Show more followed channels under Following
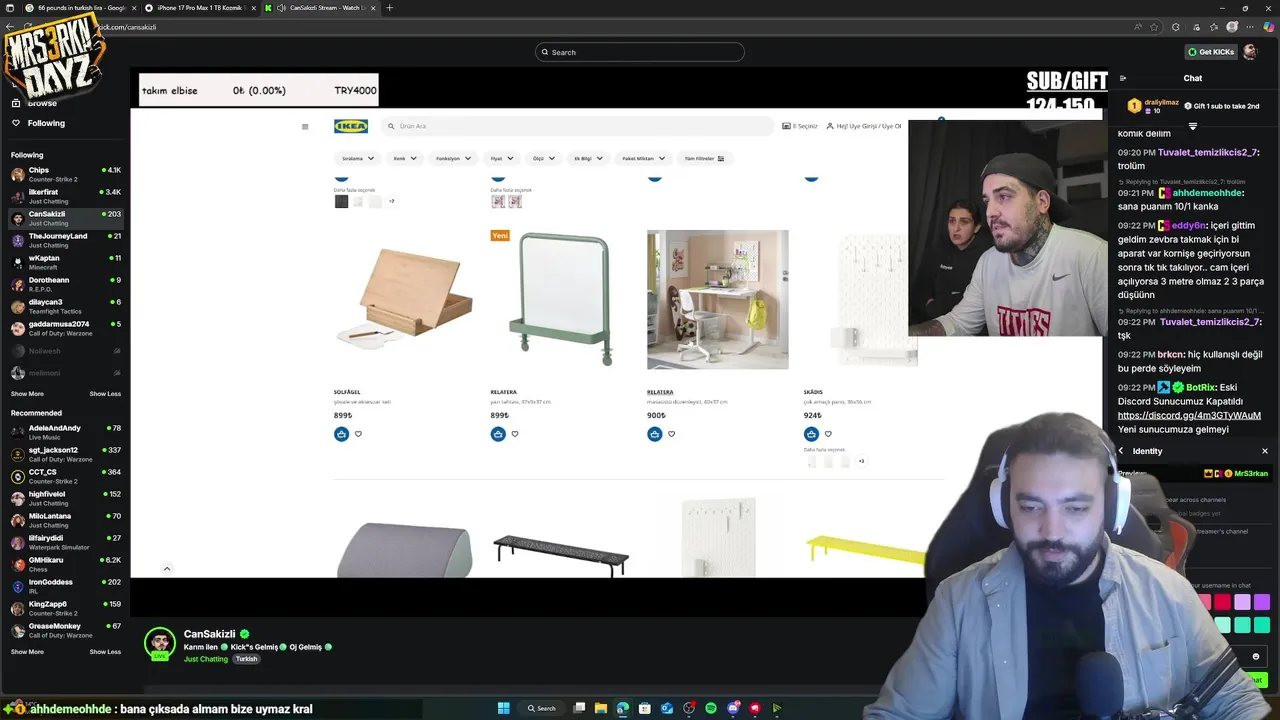The width and height of the screenshot is (1280, 720). click(27, 394)
